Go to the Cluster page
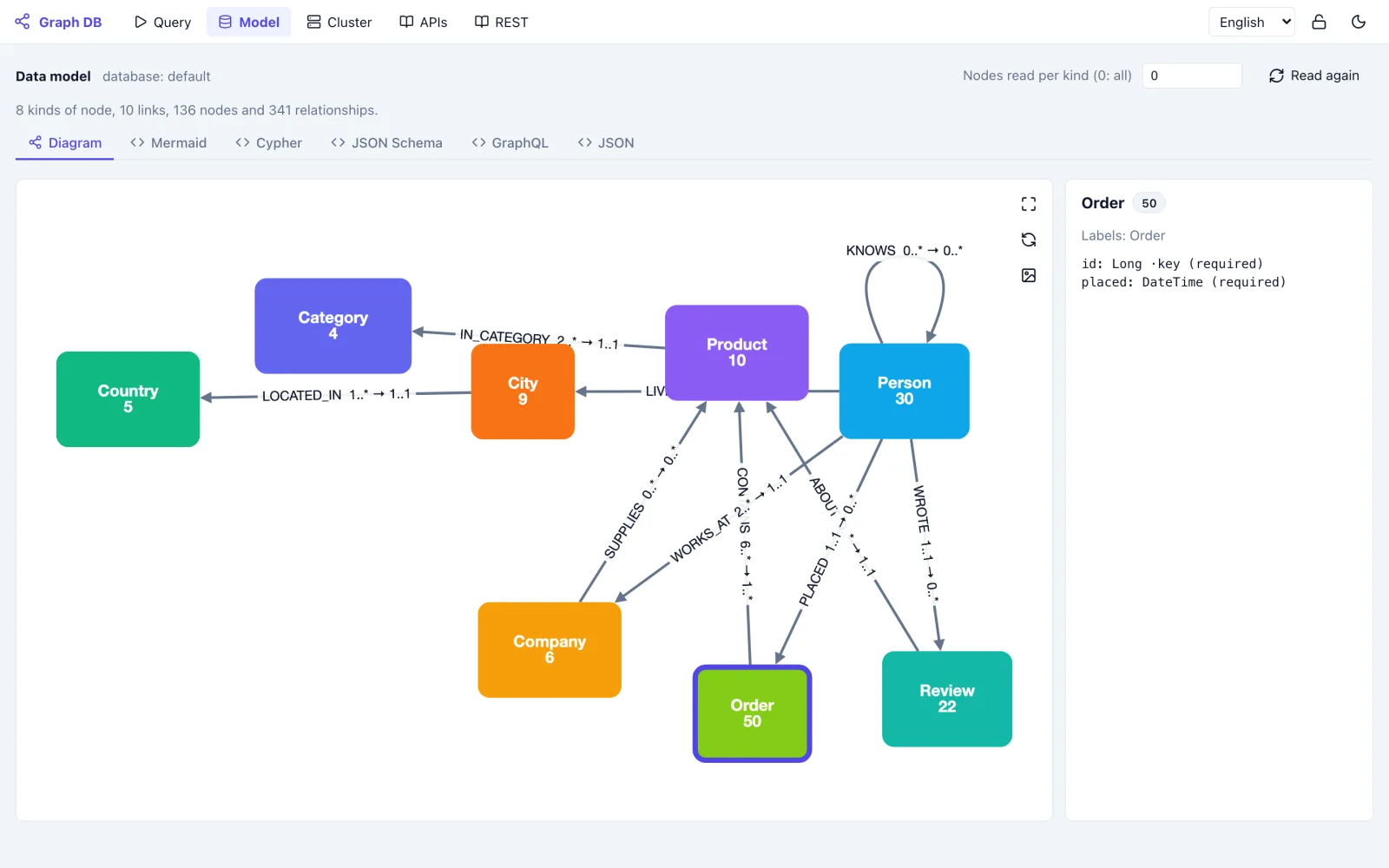The image size is (1389, 868). coord(339,22)
